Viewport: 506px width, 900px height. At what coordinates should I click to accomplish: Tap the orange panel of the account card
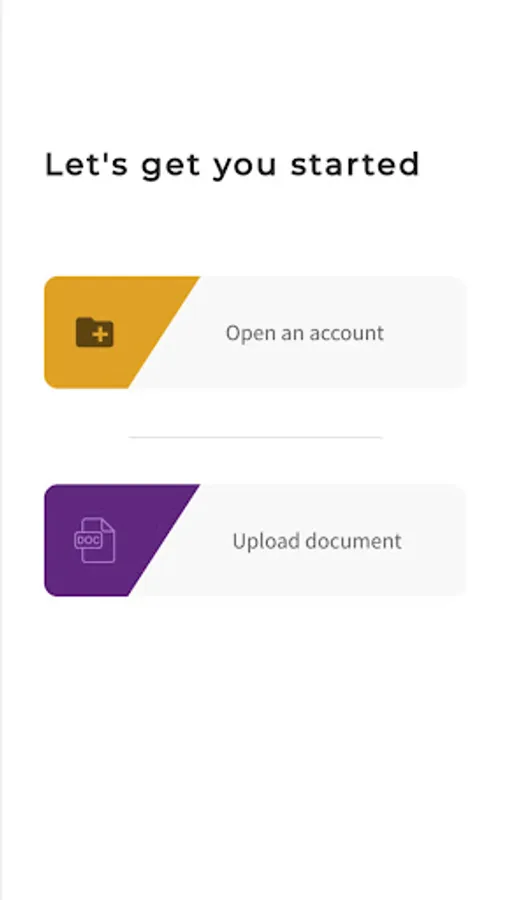pos(109,332)
